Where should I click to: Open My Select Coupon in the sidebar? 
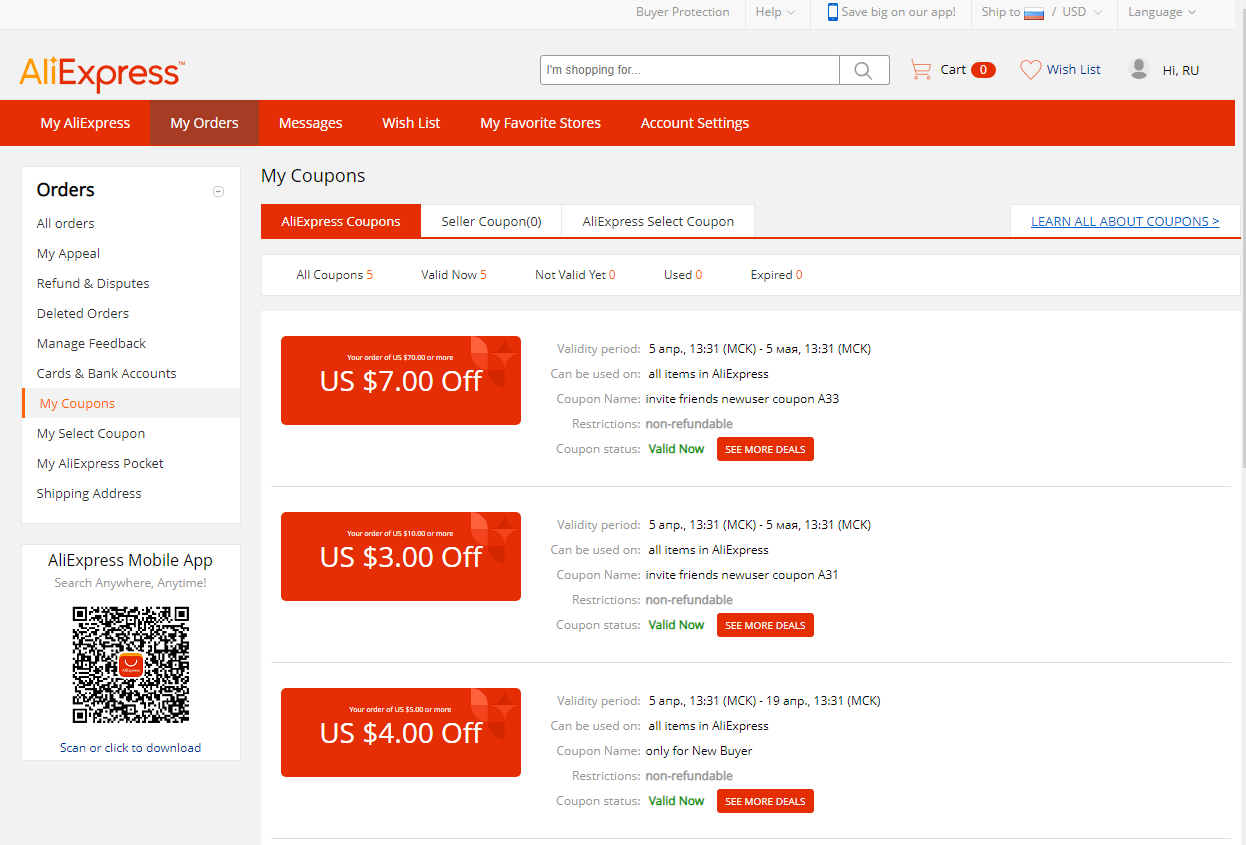tap(91, 433)
